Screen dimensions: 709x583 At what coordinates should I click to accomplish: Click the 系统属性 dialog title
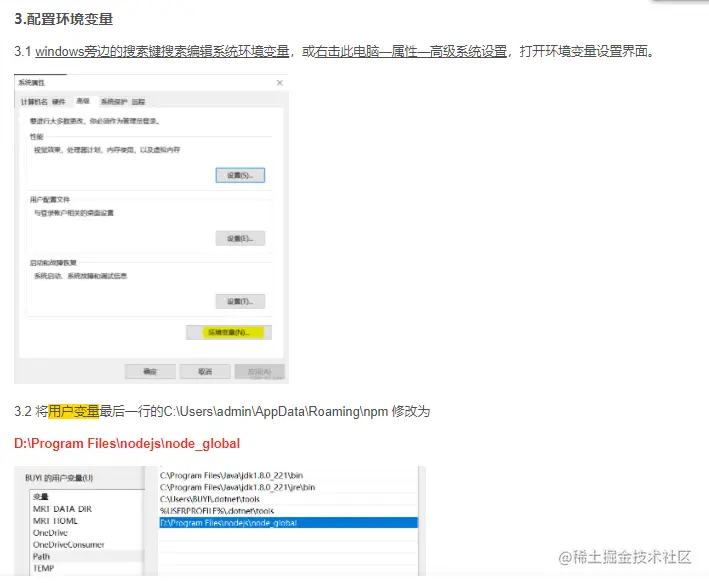pyautogui.click(x=32, y=83)
